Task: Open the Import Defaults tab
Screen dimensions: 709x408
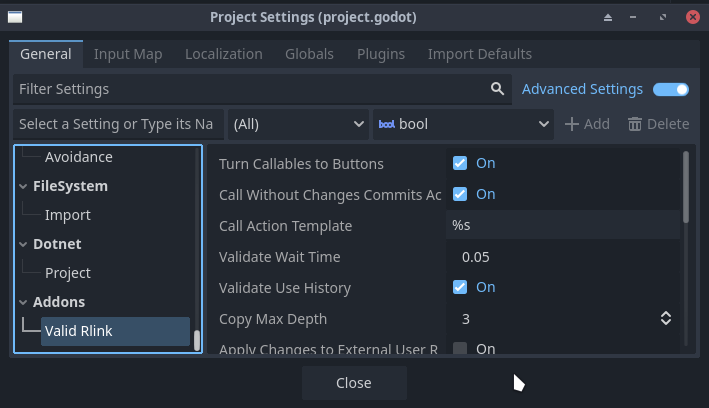Action: pyautogui.click(x=480, y=54)
